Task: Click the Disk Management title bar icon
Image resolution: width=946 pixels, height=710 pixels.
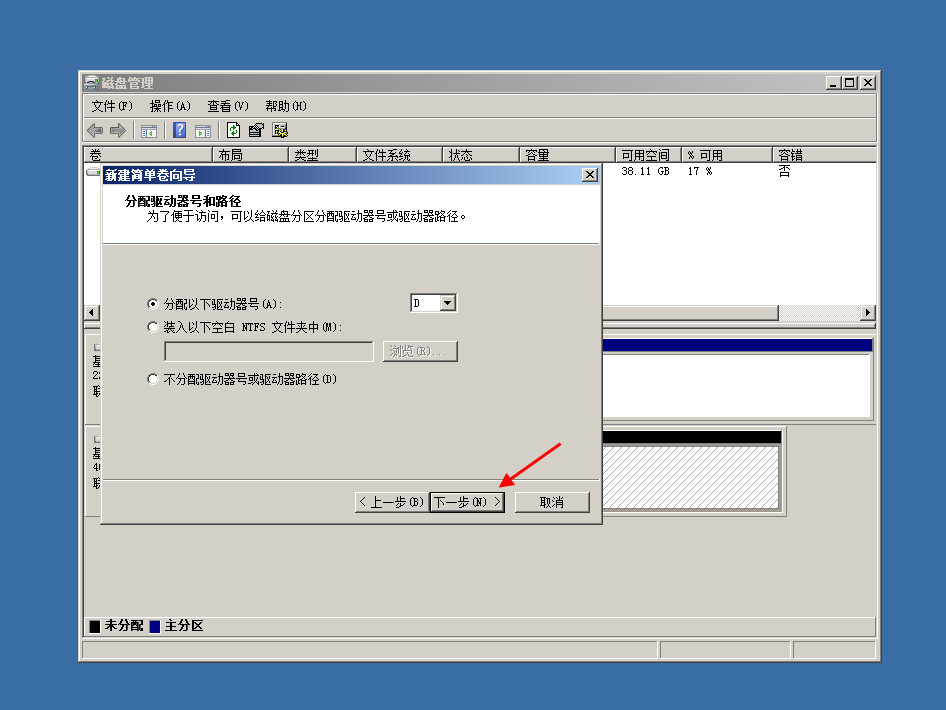Action: point(91,83)
